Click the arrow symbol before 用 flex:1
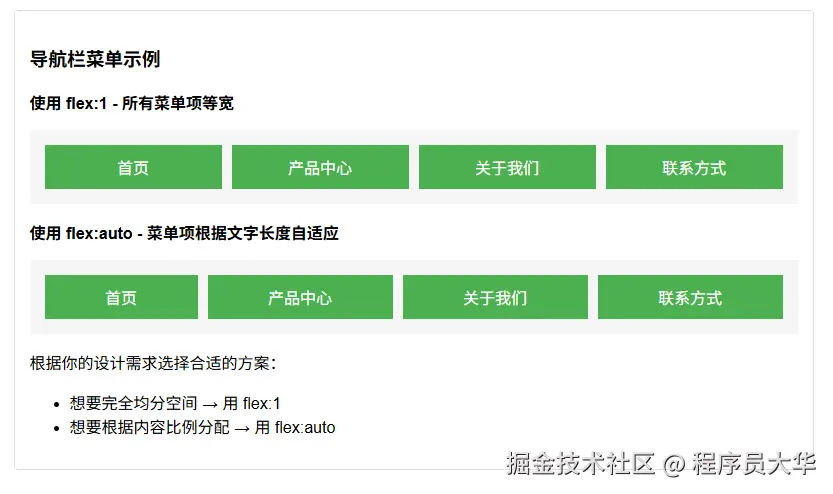The height and width of the screenshot is (494, 833). tap(210, 405)
